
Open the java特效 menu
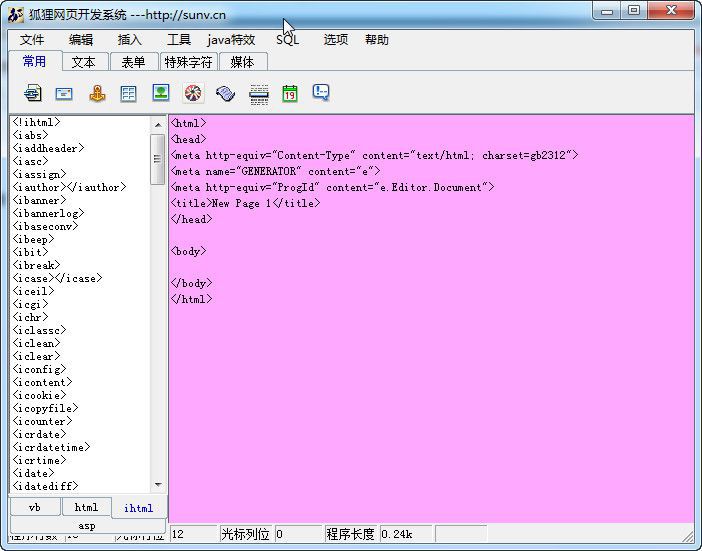click(231, 40)
